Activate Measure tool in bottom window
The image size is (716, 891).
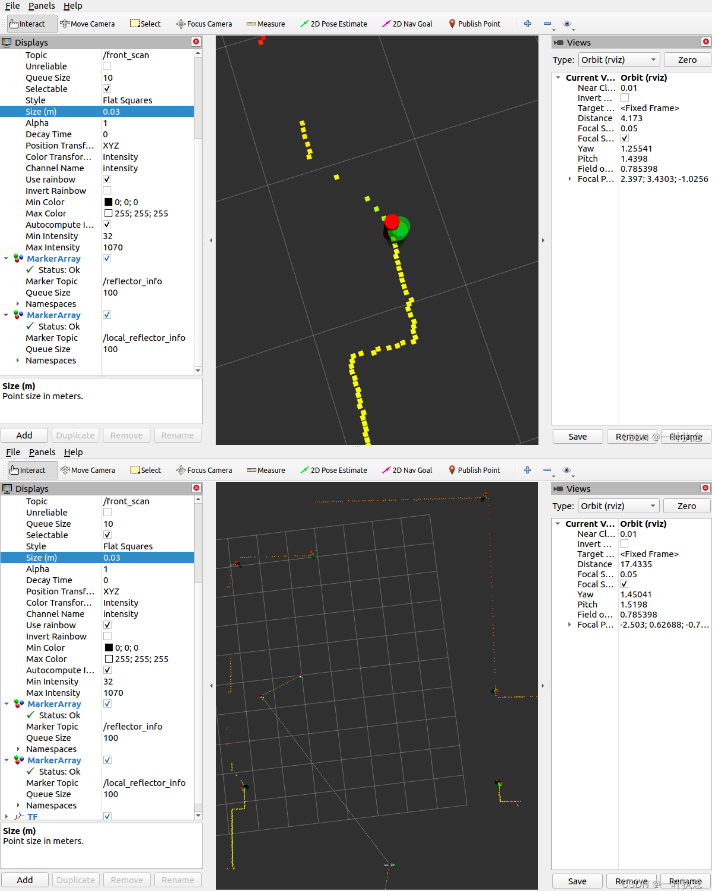pyautogui.click(x=266, y=470)
